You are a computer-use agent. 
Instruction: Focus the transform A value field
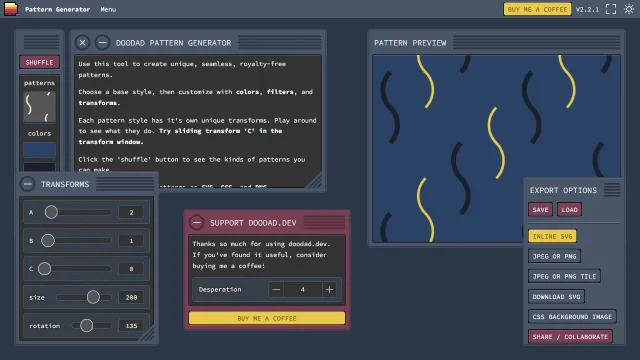[131, 212]
